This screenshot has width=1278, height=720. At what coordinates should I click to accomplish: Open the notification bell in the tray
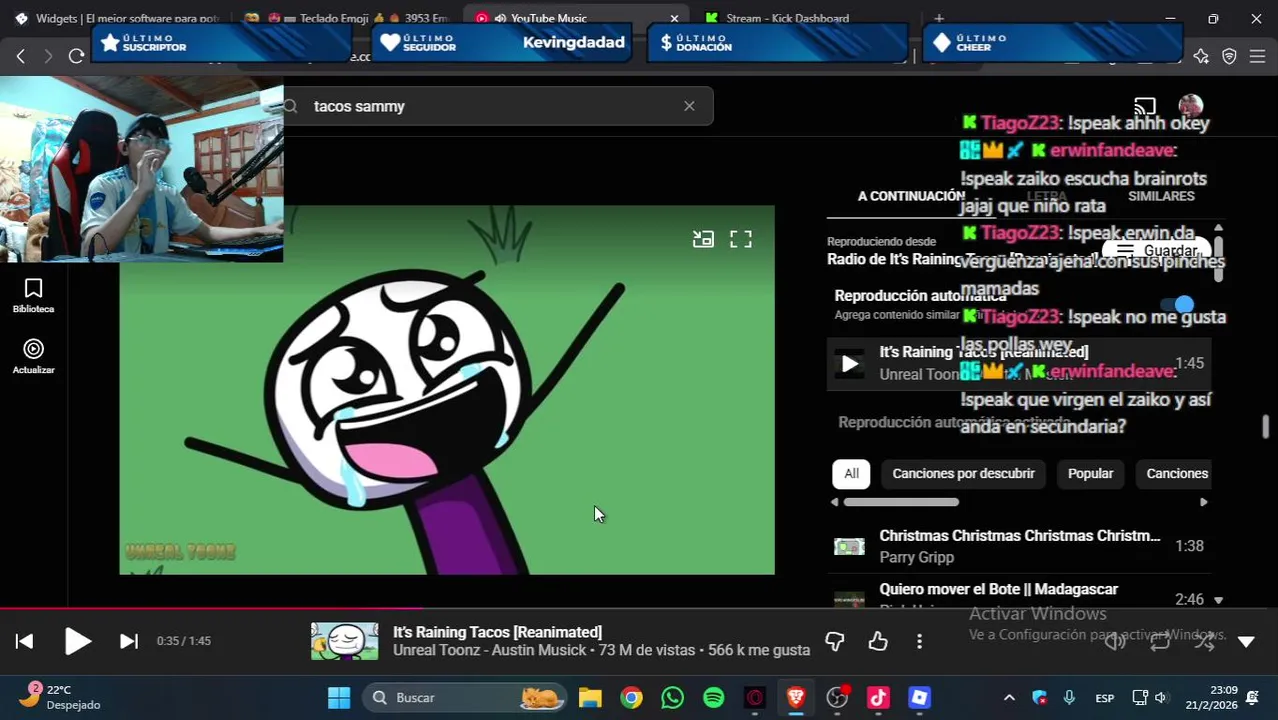1252,698
